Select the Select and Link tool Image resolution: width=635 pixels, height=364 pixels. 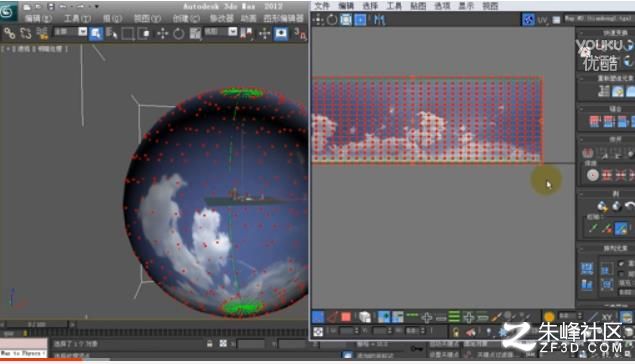pos(9,33)
